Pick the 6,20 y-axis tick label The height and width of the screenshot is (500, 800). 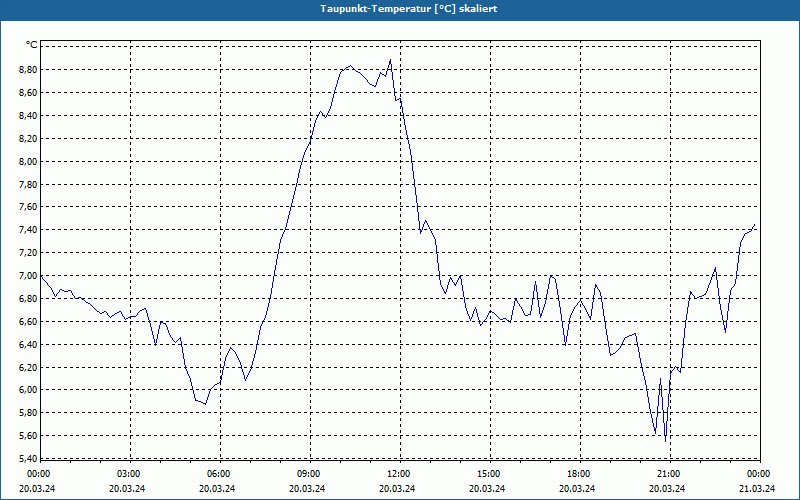pos(28,367)
